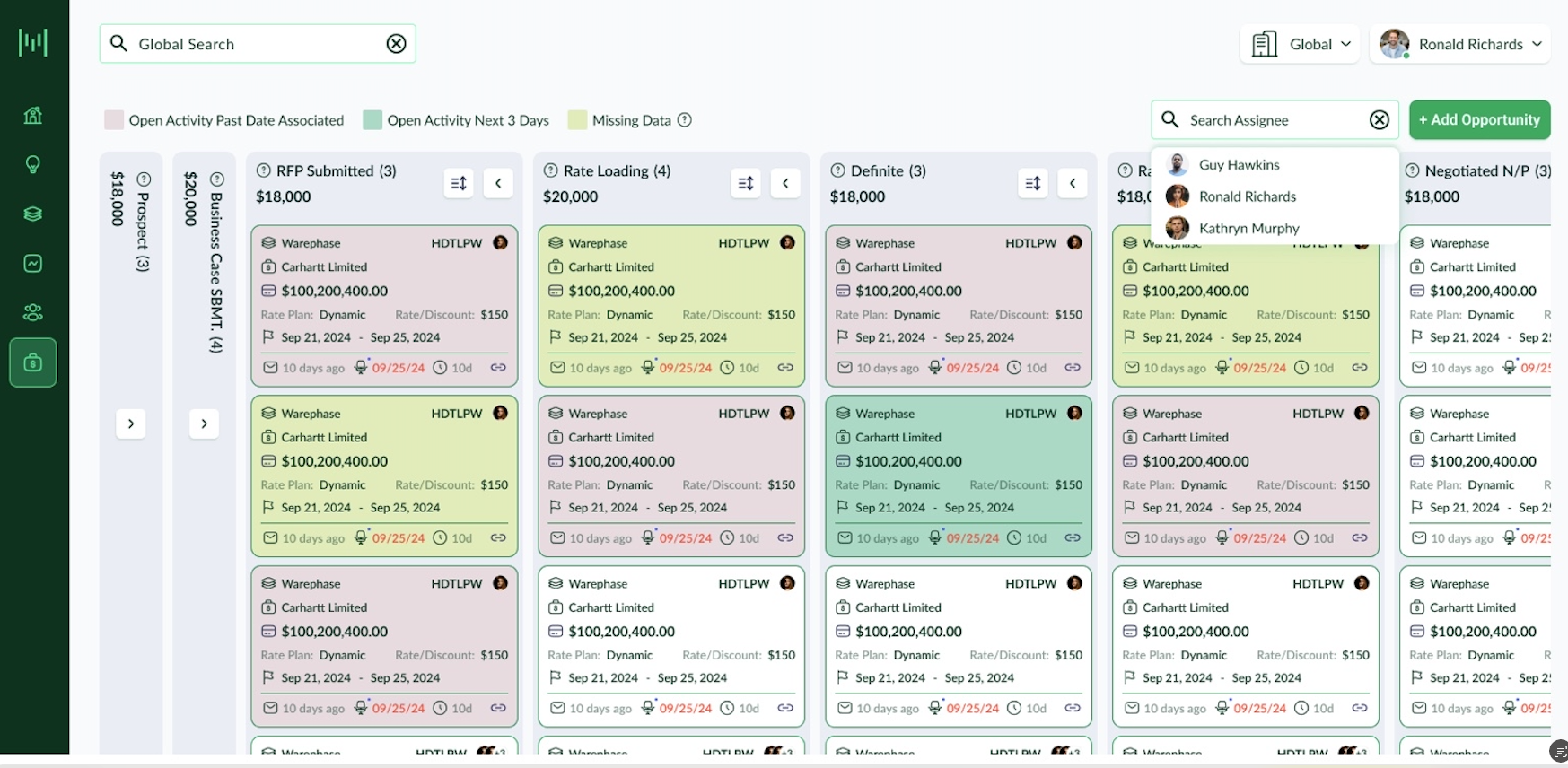Screen dimensions: 1568x768
Task: Click clock icon on pink Definite card
Action: [1014, 367]
